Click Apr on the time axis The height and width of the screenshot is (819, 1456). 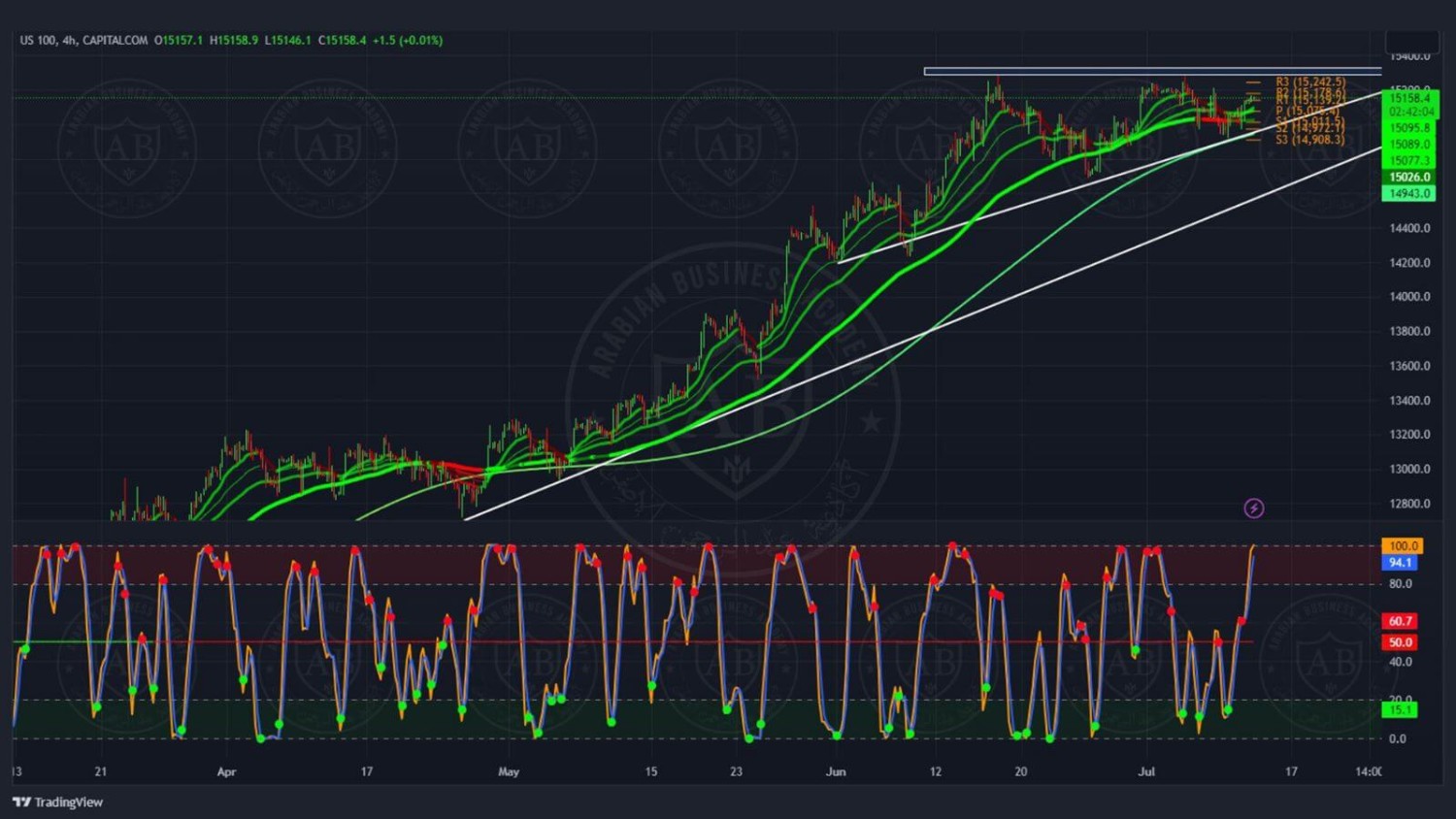click(x=226, y=772)
